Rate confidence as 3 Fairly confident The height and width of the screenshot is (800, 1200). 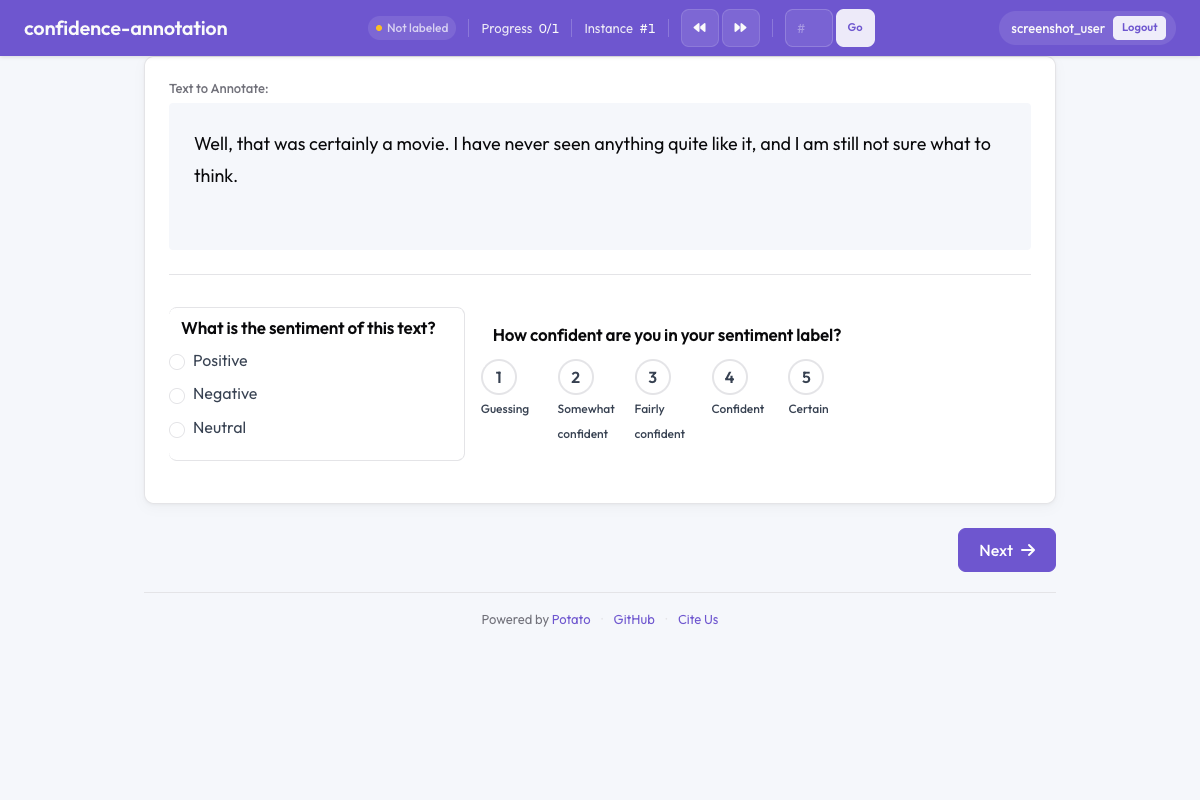pos(653,377)
